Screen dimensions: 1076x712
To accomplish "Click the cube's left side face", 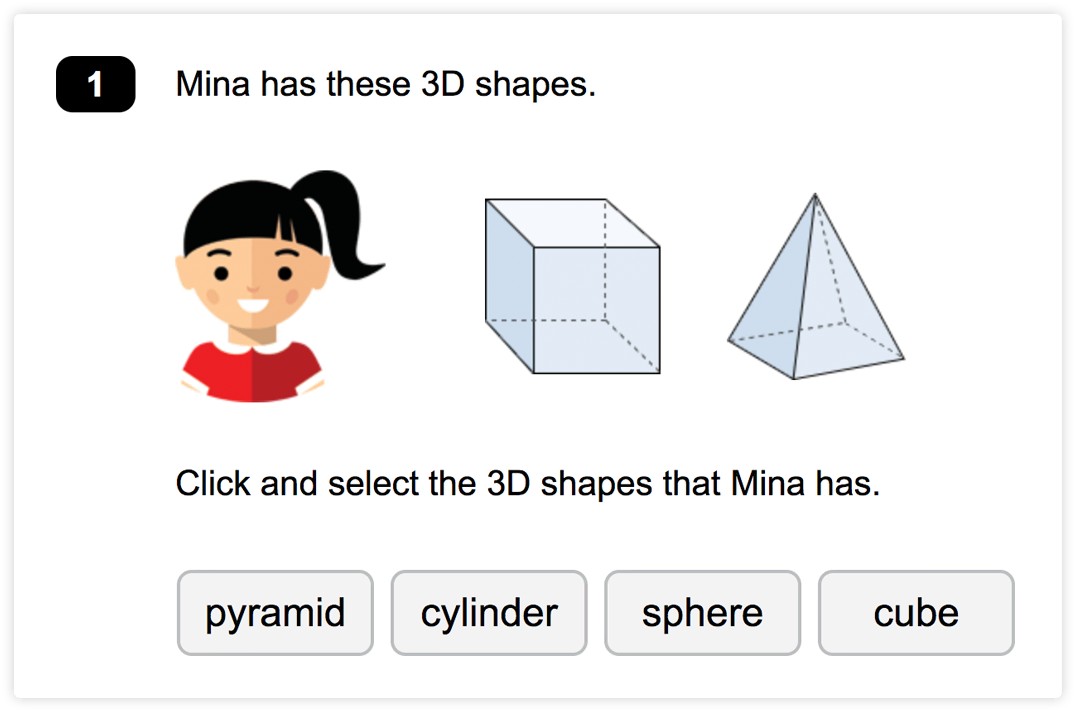I will click(x=509, y=285).
